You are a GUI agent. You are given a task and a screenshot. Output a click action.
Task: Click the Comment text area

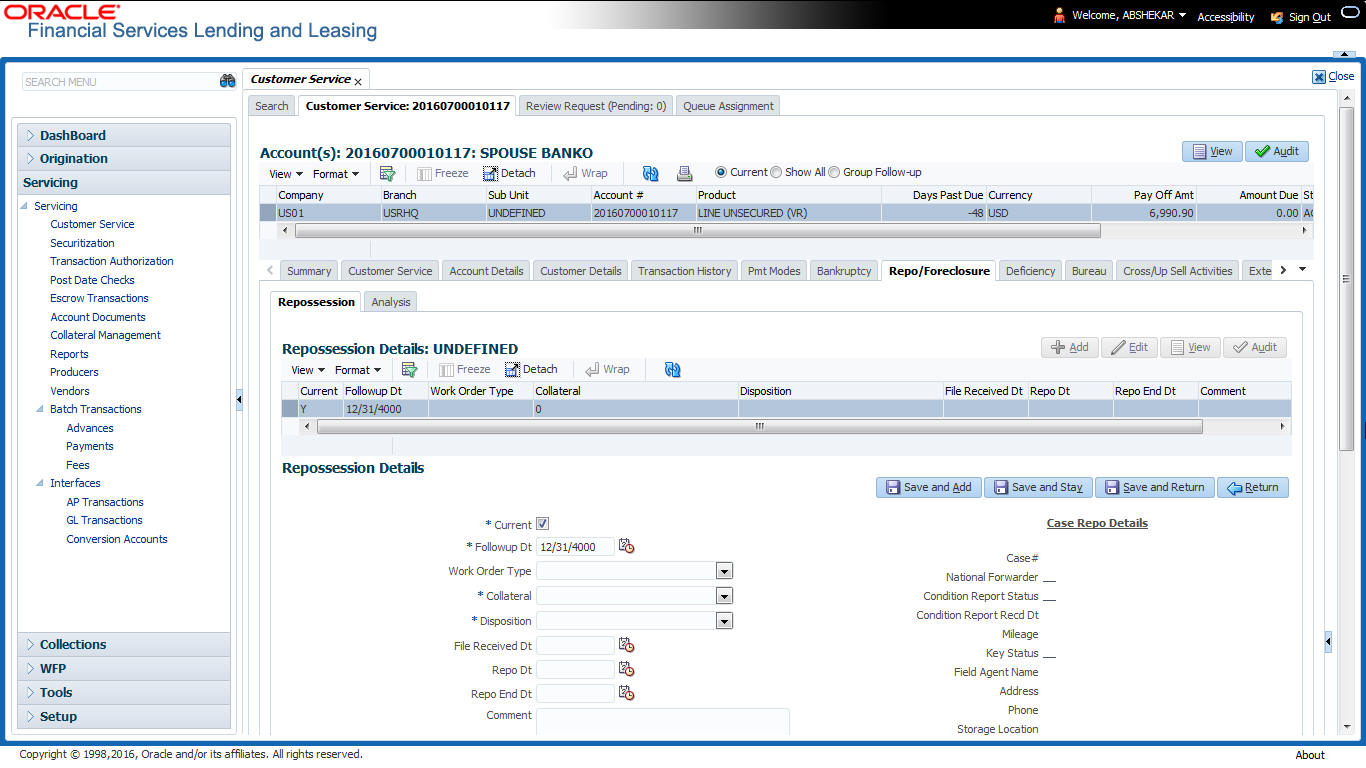pyautogui.click(x=662, y=720)
